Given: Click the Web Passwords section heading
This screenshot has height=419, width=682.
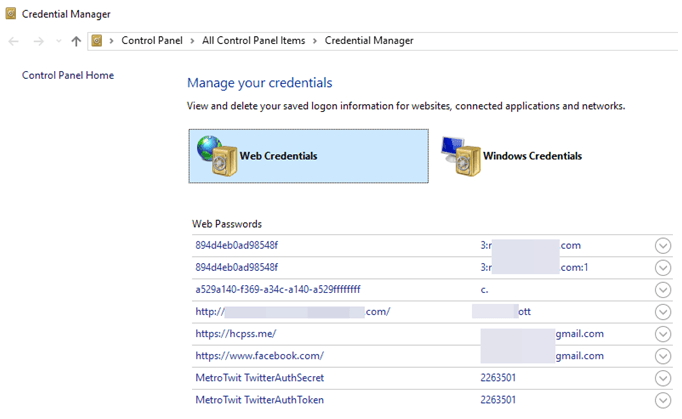Looking at the screenshot, I should tap(227, 224).
